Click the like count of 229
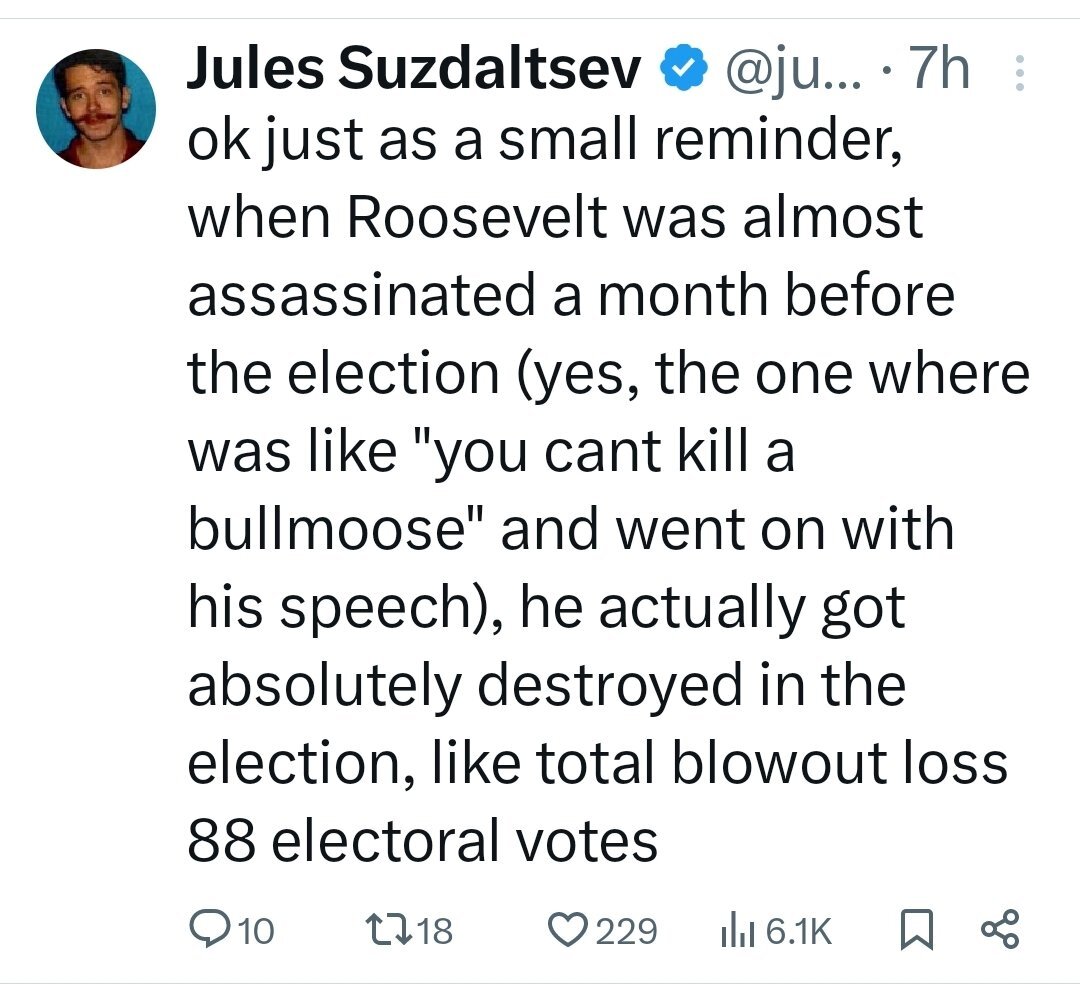This screenshot has width=1080, height=984. [628, 932]
